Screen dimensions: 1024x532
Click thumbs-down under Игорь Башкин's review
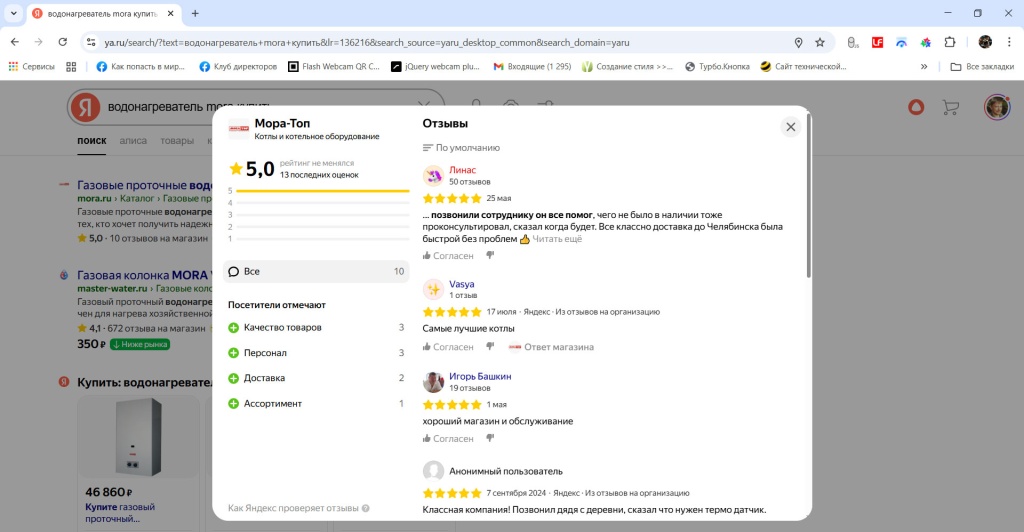click(x=490, y=438)
